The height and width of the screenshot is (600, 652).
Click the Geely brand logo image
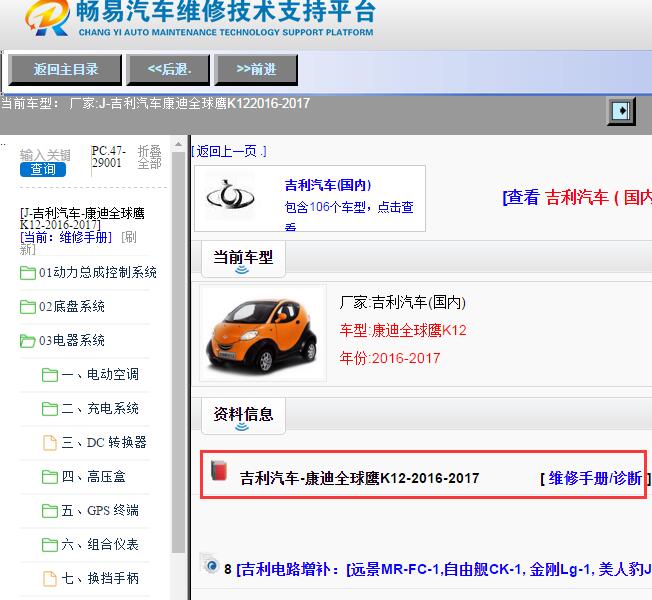click(x=230, y=196)
